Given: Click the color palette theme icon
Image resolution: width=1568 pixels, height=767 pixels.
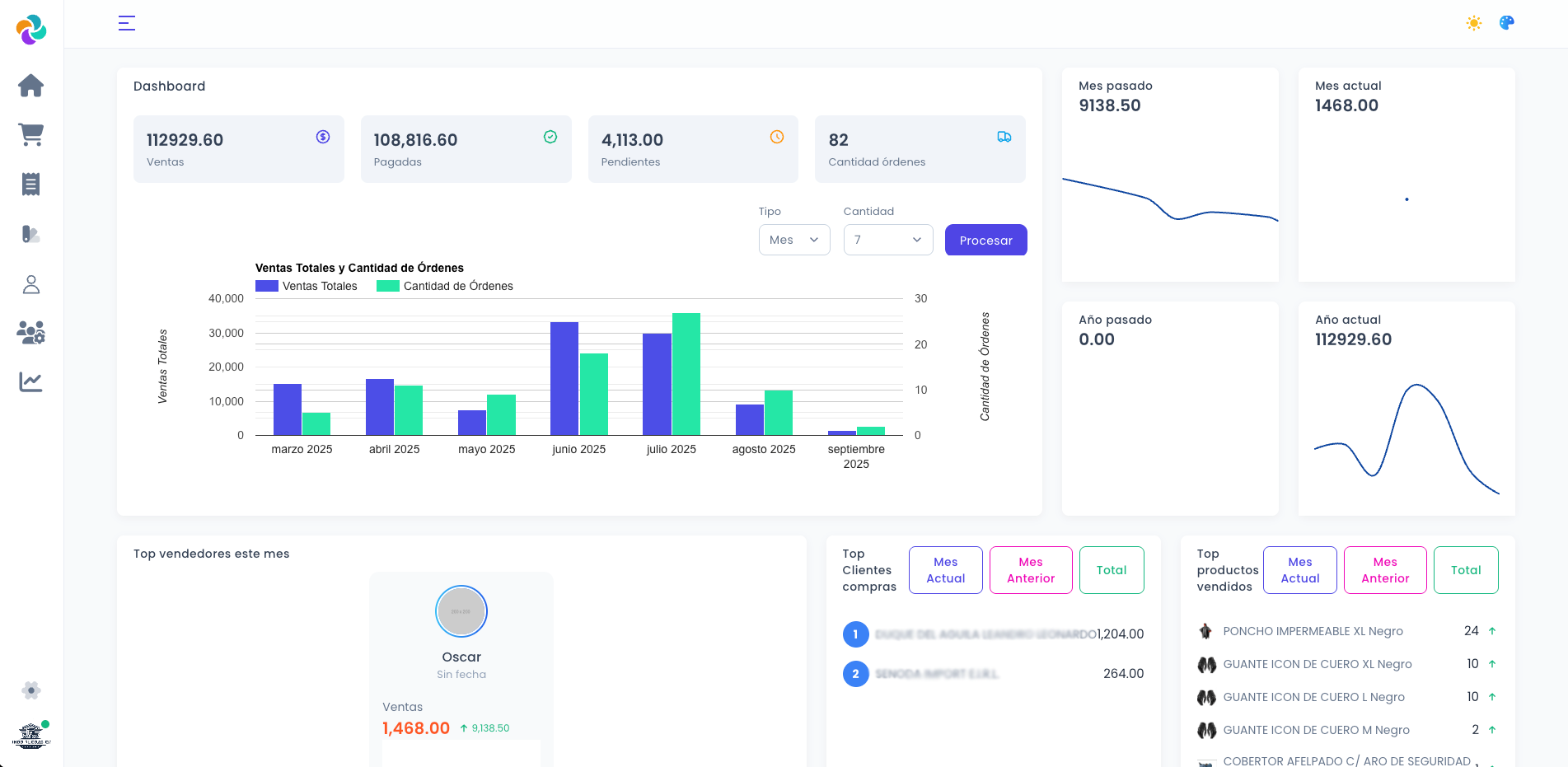Looking at the screenshot, I should [1506, 23].
